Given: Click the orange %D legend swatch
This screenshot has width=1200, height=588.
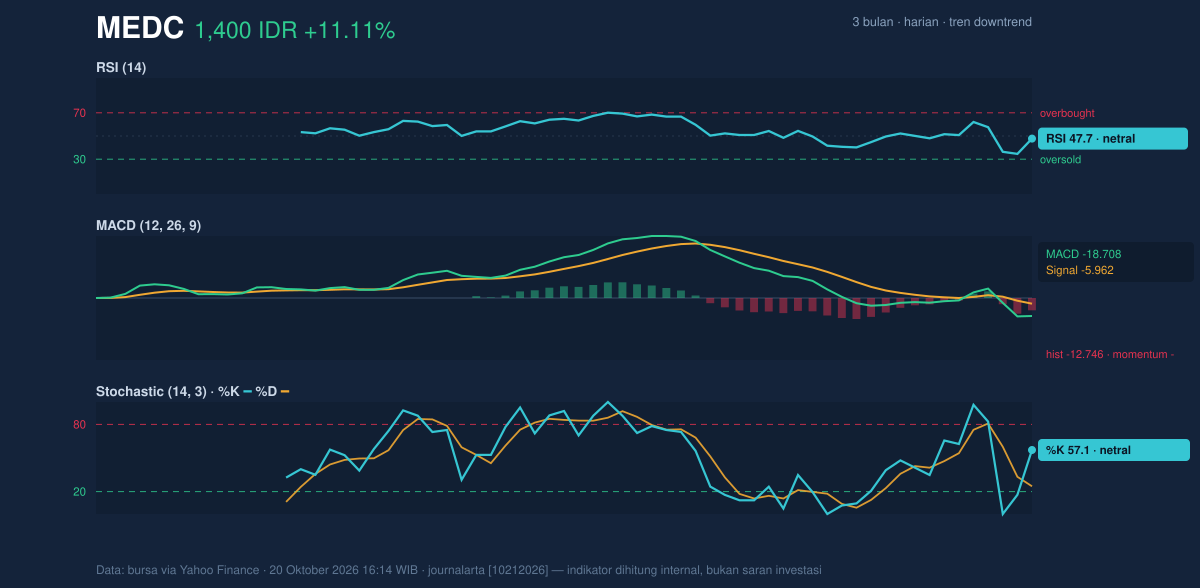Looking at the screenshot, I should coord(284,391).
